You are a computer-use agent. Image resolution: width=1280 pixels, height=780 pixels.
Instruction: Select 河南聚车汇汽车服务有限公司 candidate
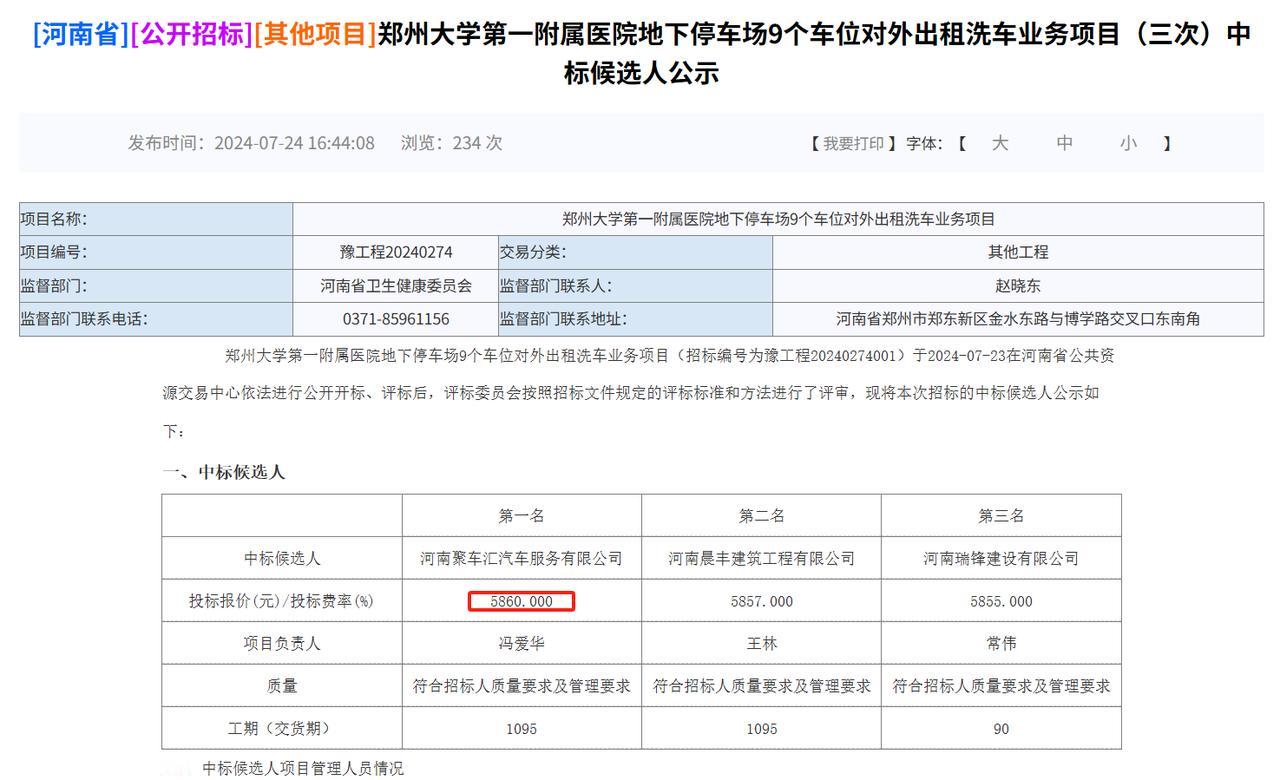(x=522, y=559)
